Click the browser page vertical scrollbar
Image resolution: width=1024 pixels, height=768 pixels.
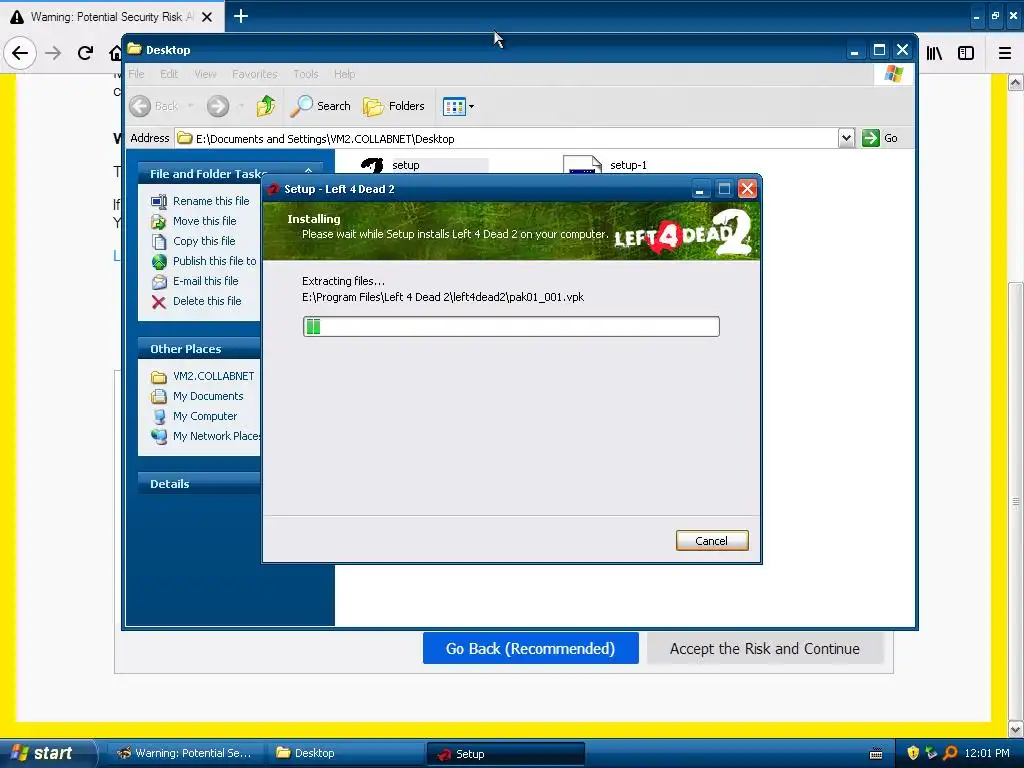(1016, 500)
